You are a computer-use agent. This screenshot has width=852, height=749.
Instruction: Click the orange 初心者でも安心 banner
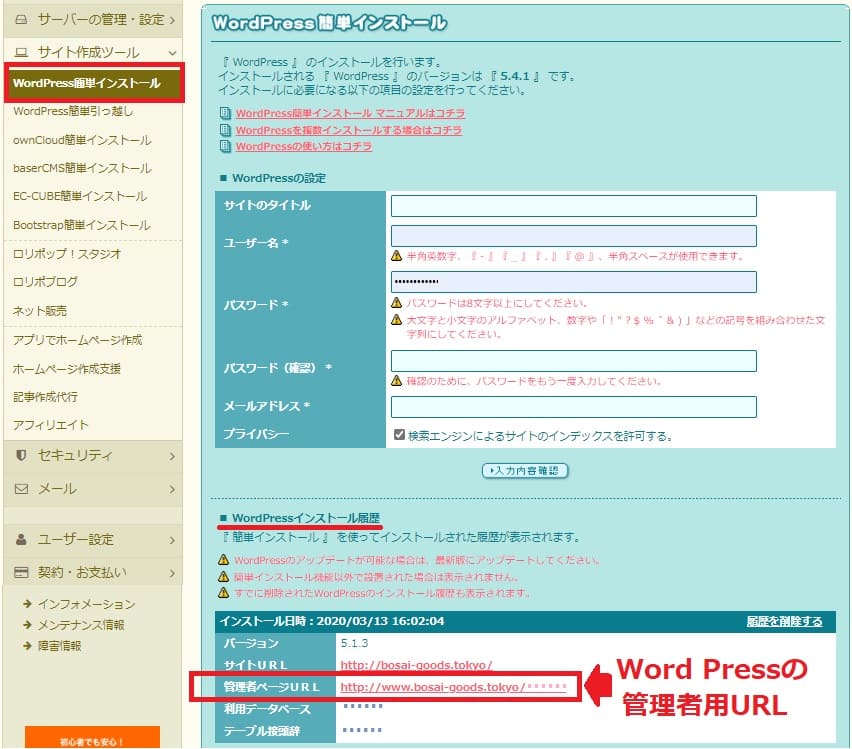(x=92, y=738)
